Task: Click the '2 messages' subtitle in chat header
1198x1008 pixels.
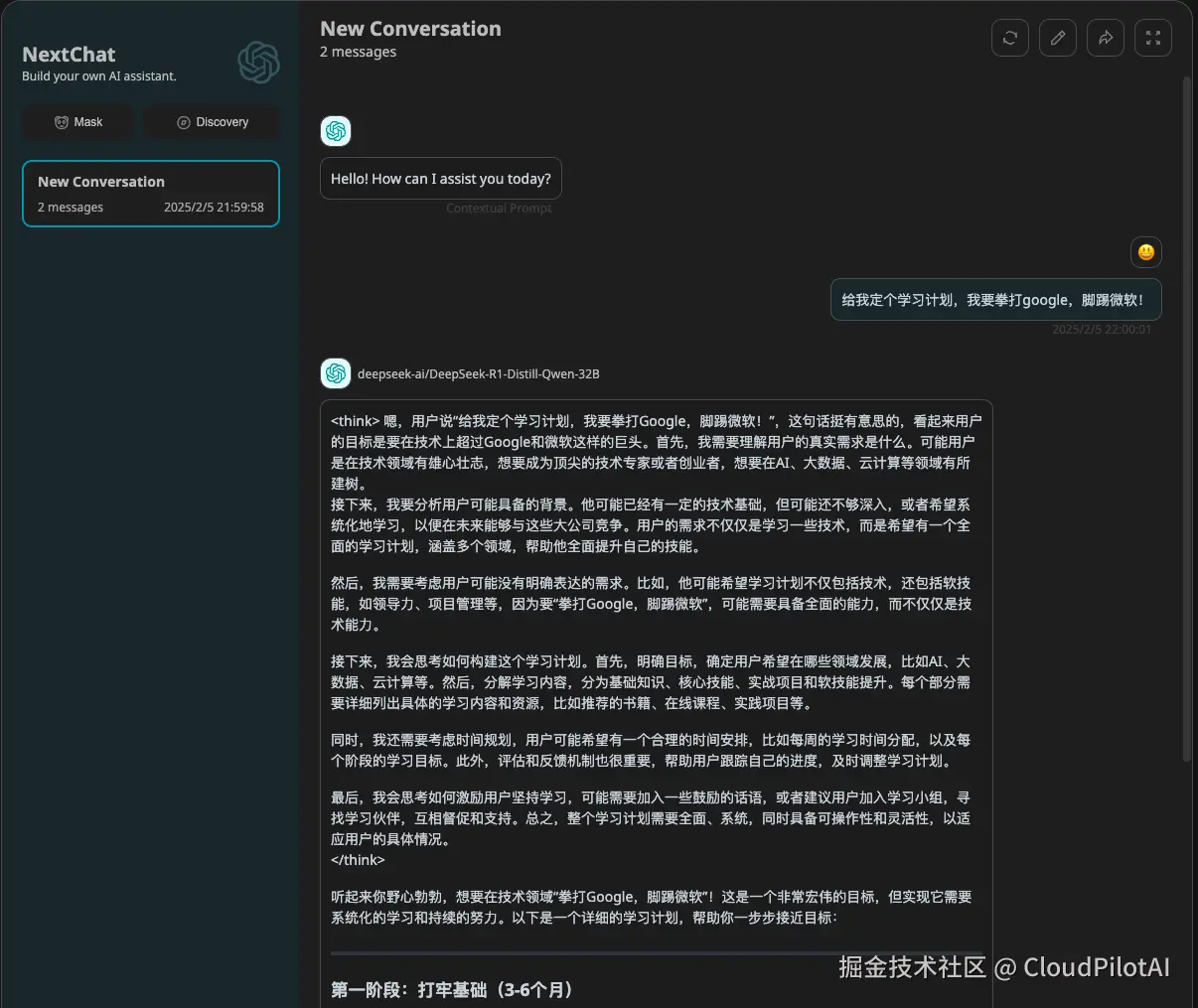Action: pyautogui.click(x=358, y=52)
